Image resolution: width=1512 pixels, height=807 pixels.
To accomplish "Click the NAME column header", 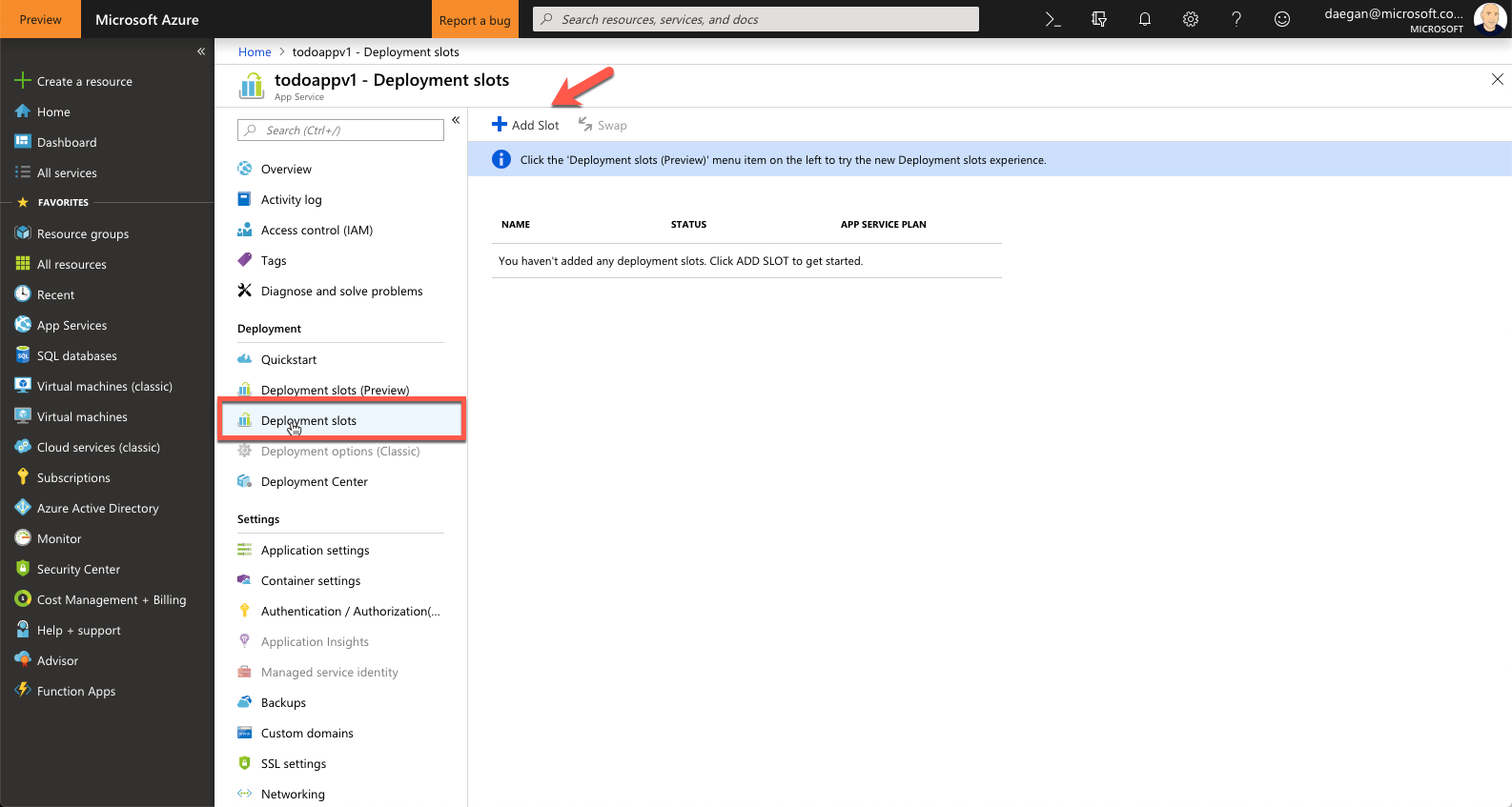I will click(516, 225).
